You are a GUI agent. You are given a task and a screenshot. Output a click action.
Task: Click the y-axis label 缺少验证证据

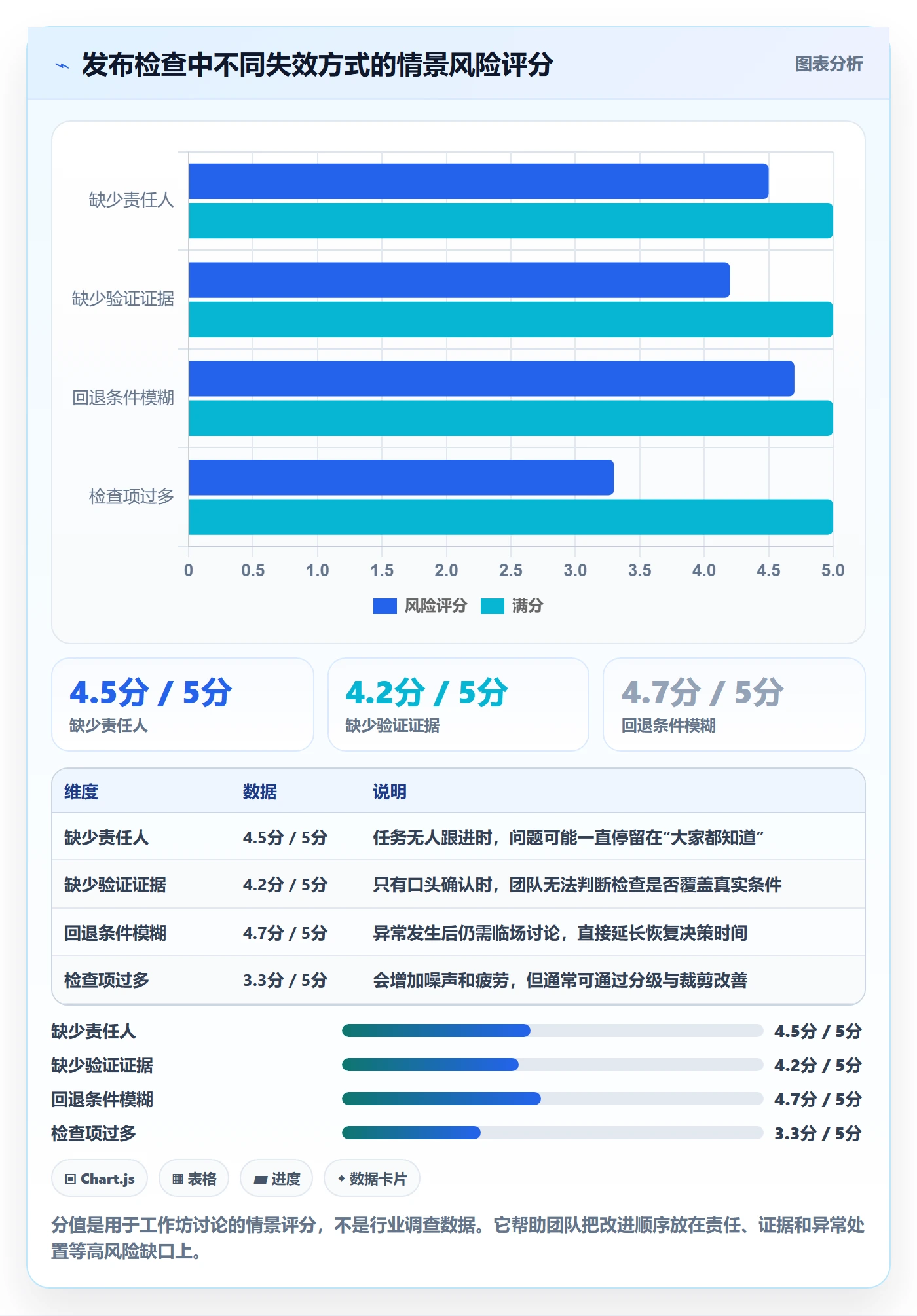coord(123,299)
